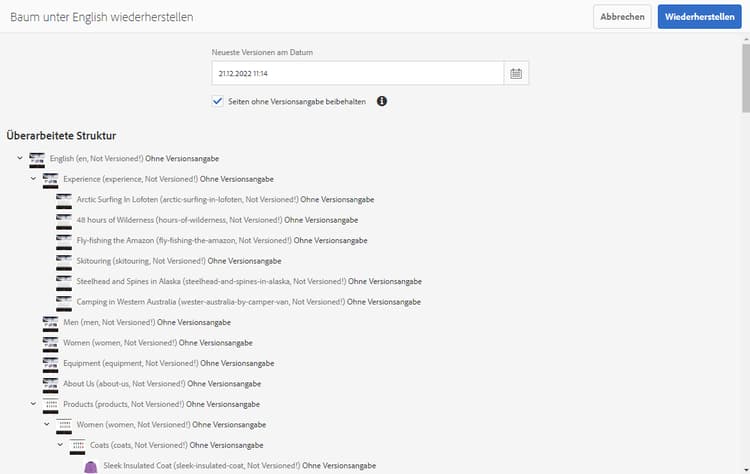Screen dimensions: 750x474
Task: Click the Wiederherstellen button
Action: click(x=699, y=17)
